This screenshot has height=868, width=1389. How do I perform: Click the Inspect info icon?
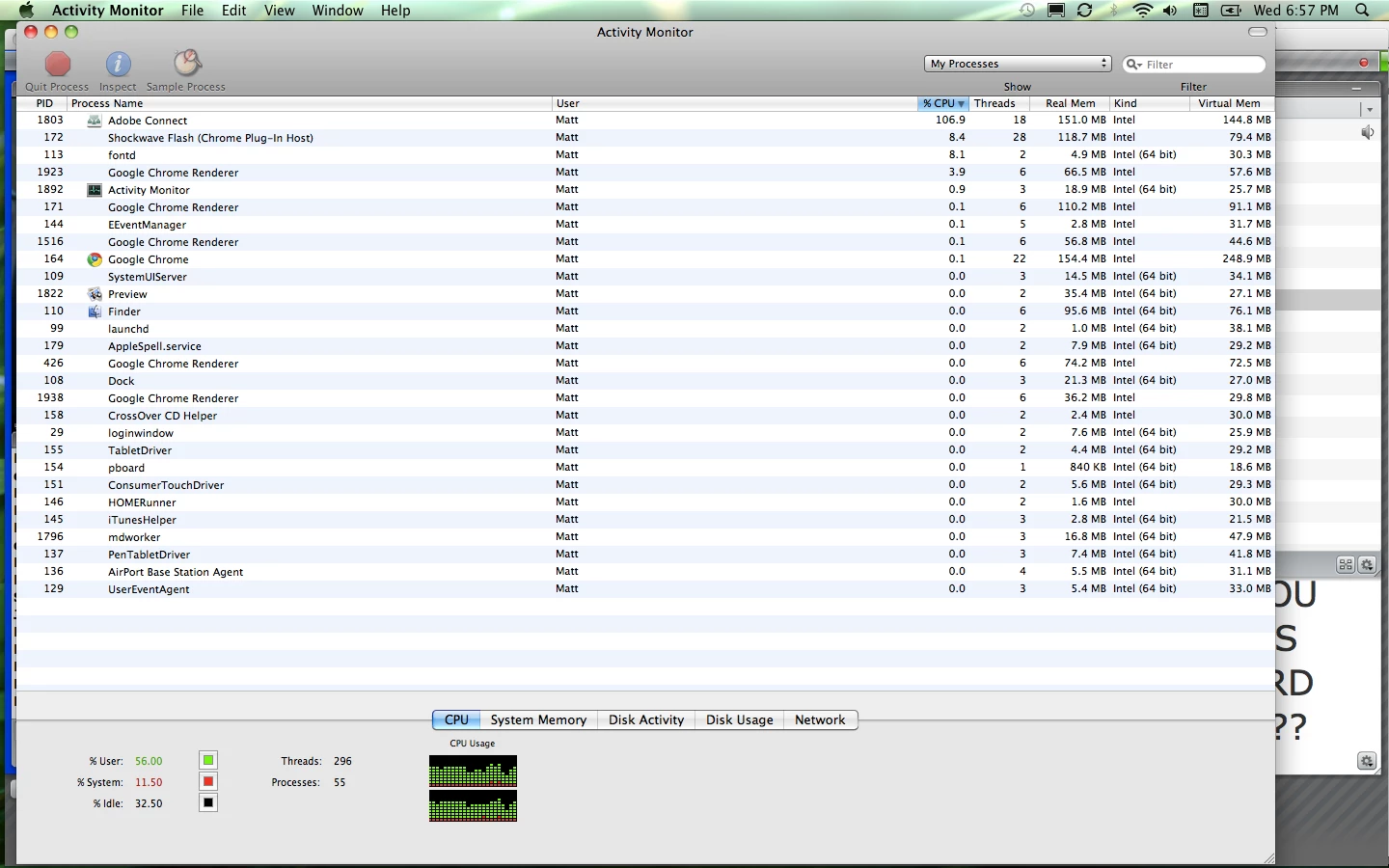point(118,64)
